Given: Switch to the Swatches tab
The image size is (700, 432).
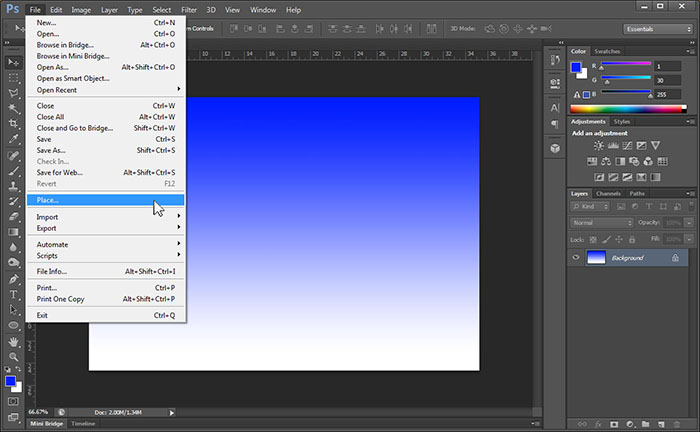Looking at the screenshot, I should pos(606,51).
